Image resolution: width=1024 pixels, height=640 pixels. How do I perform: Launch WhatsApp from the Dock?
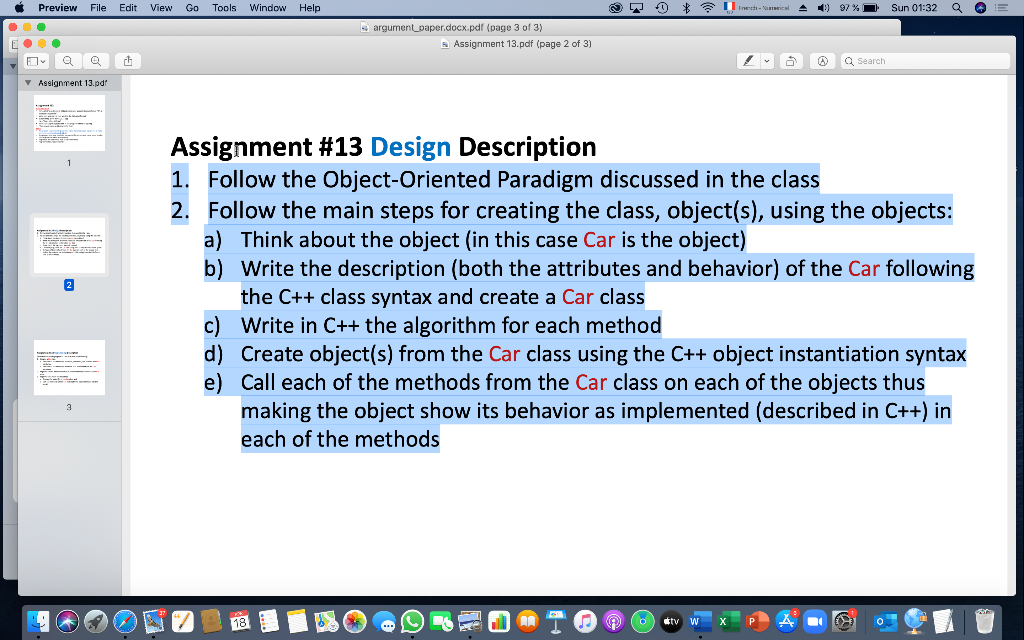410,621
